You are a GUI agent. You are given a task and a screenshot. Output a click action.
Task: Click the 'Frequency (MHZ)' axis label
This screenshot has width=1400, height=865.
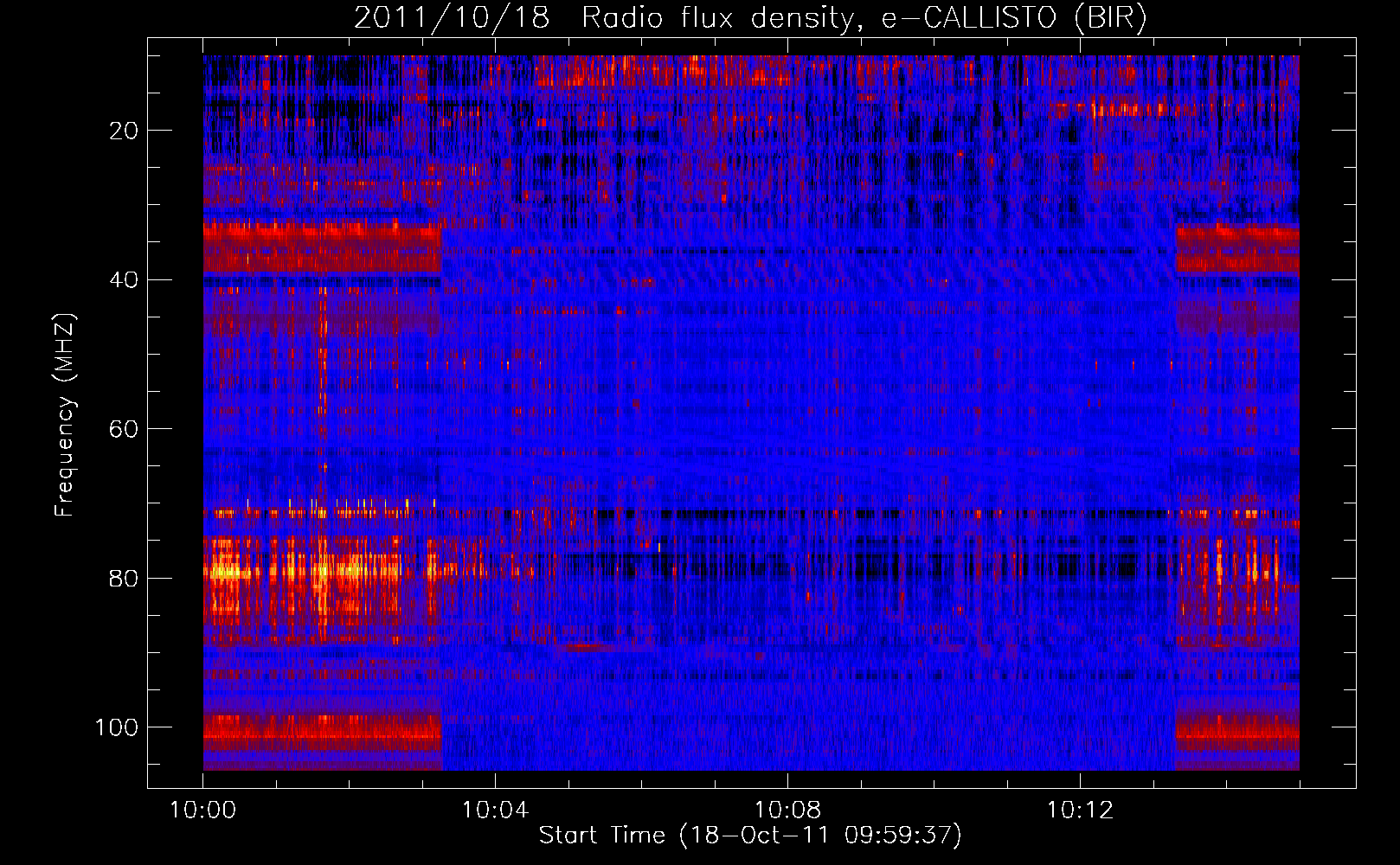pyautogui.click(x=65, y=415)
